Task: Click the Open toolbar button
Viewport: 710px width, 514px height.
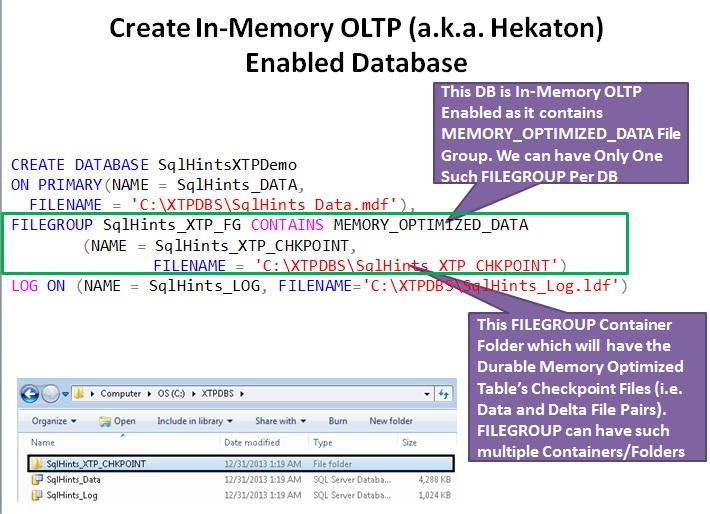Action: tap(118, 421)
